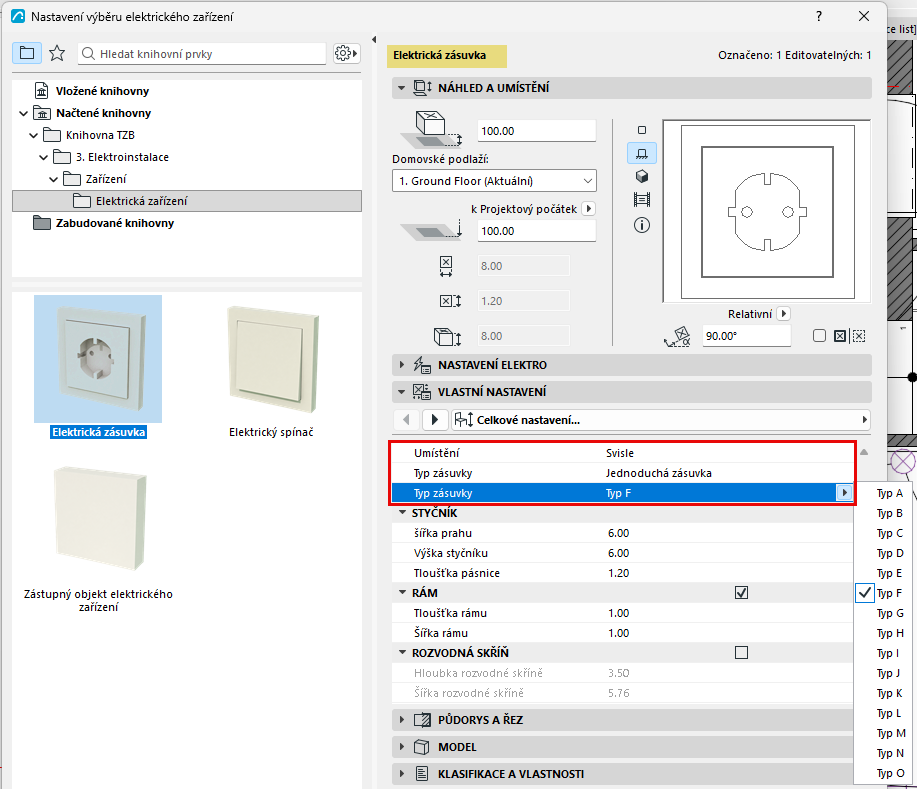Show favorites with the star icon
Viewport: 917px width, 789px height.
[57, 53]
